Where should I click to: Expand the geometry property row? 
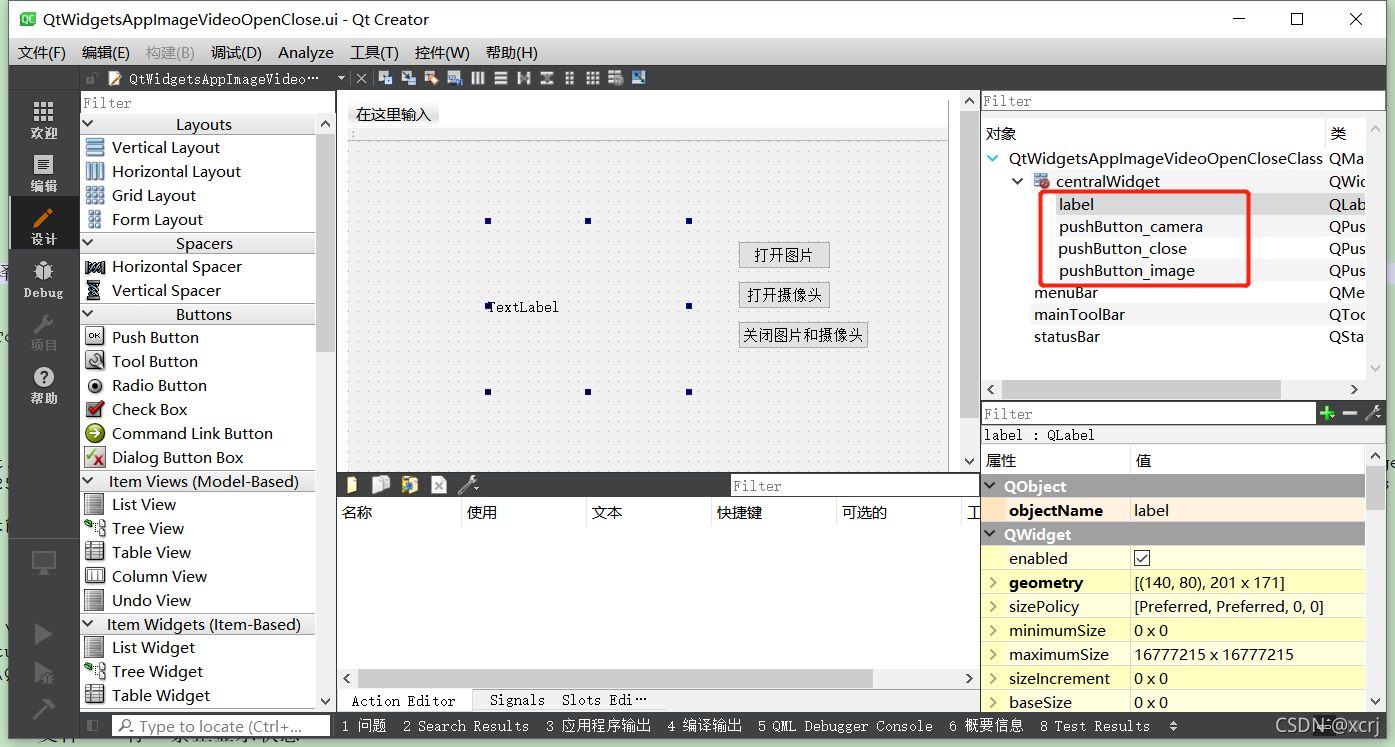coord(993,582)
